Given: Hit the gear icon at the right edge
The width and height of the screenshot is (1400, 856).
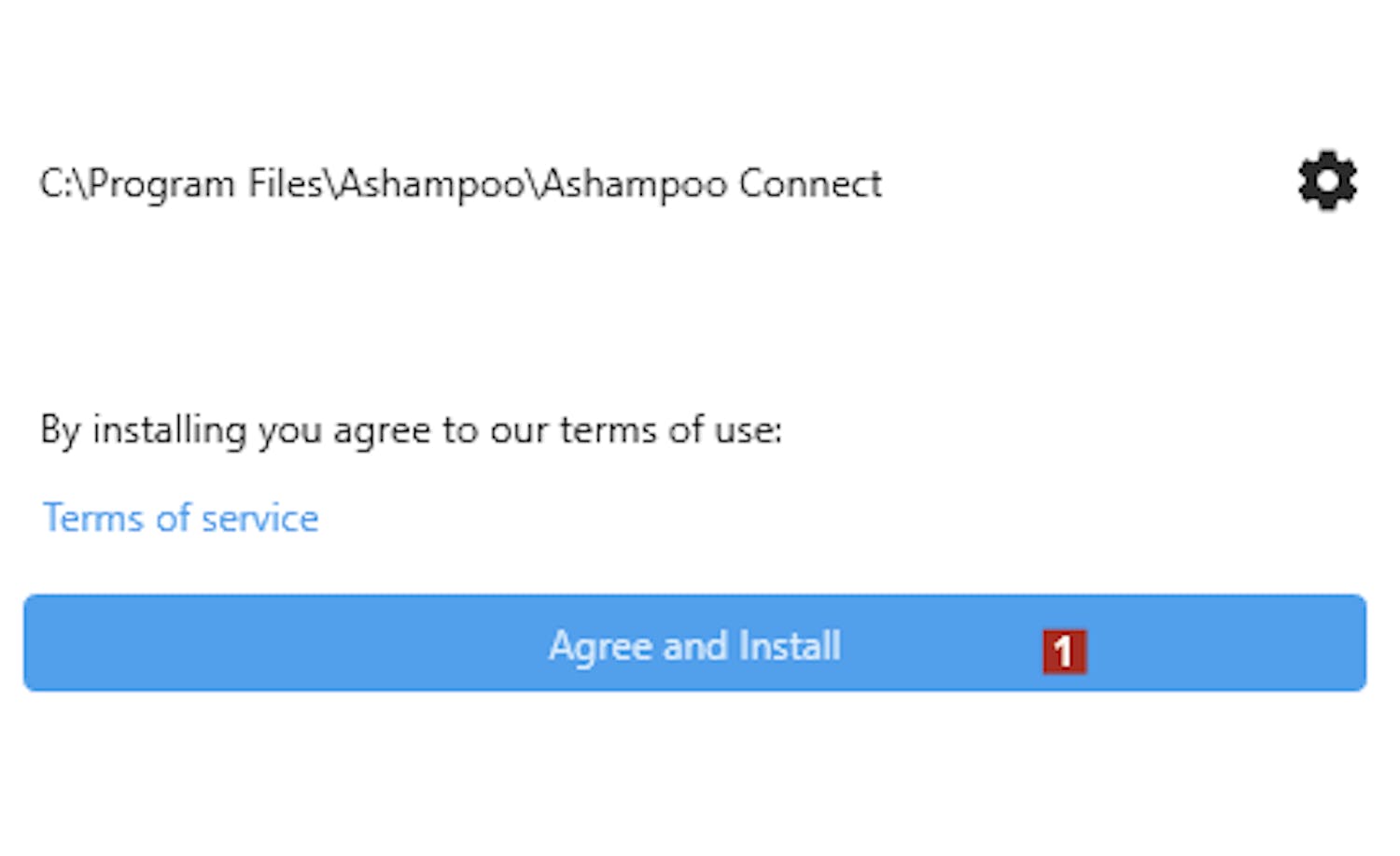Looking at the screenshot, I should pyautogui.click(x=1327, y=181).
